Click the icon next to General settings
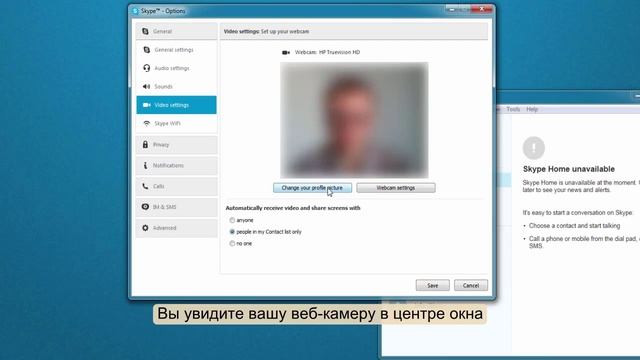 point(147,50)
